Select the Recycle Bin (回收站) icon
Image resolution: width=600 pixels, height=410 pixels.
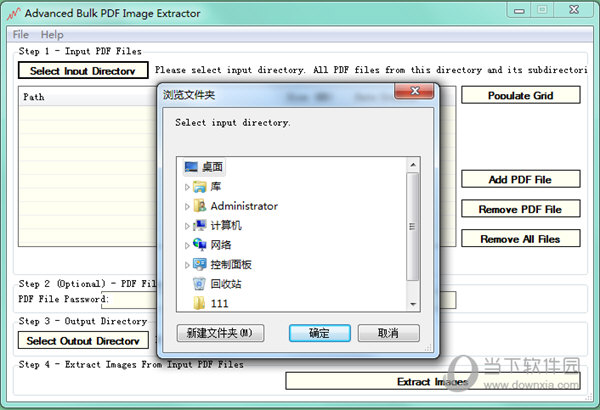click(x=199, y=284)
